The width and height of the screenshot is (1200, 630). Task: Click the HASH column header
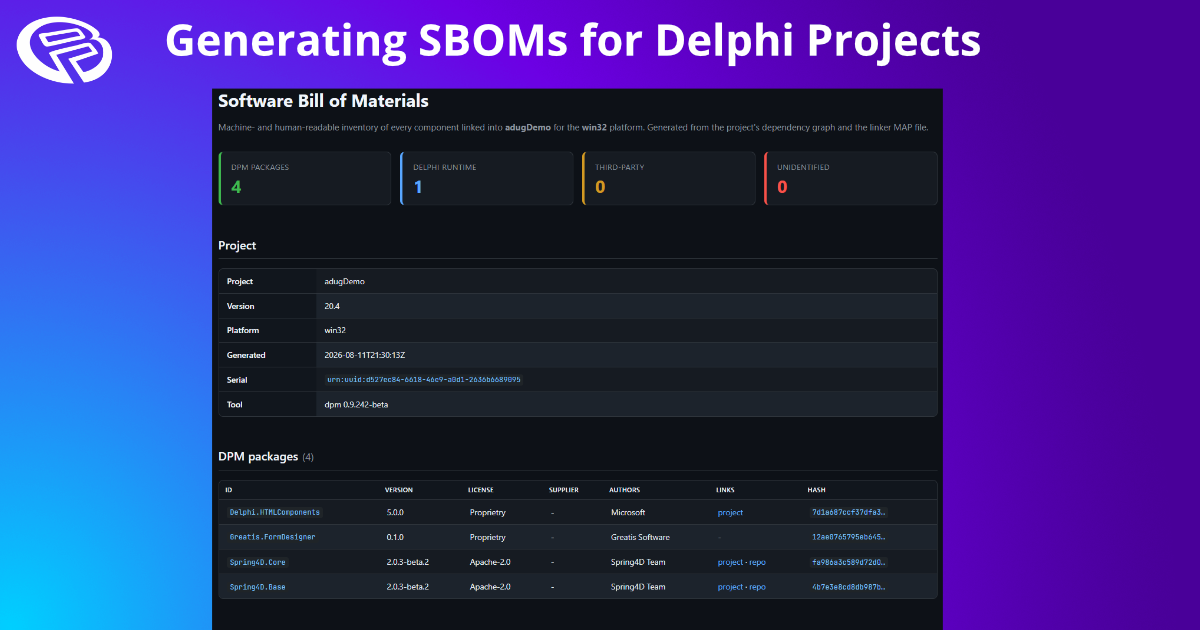(817, 490)
